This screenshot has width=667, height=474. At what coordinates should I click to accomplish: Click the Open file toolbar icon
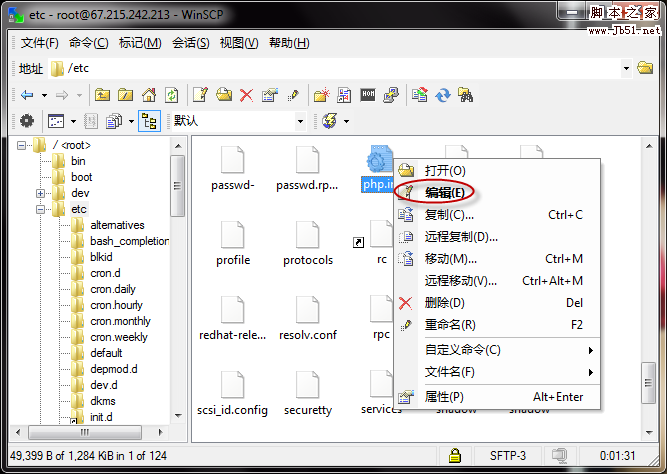tap(224, 94)
